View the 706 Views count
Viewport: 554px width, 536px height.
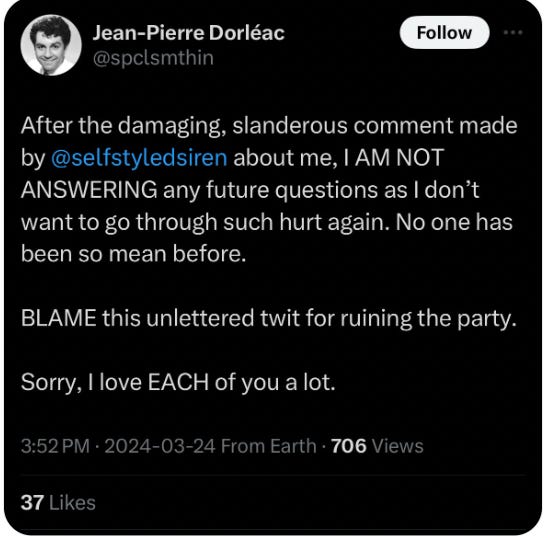pyautogui.click(x=377, y=446)
